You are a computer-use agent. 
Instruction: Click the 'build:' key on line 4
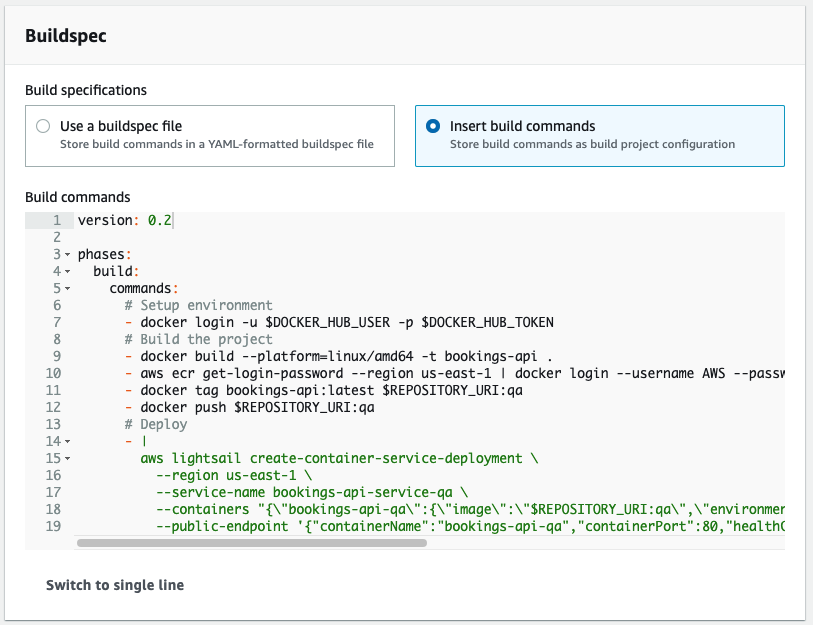(116, 272)
